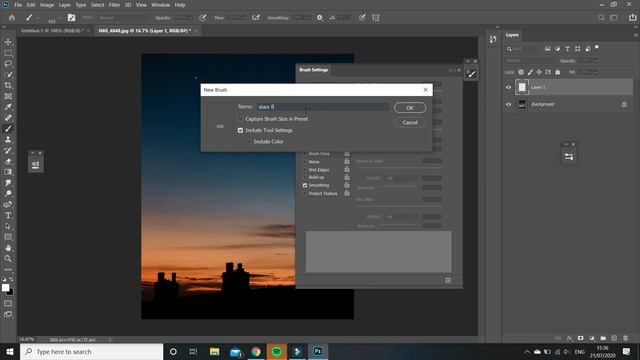Filter layers by type layer icon
This screenshot has height=360, width=640.
[x=567, y=49]
